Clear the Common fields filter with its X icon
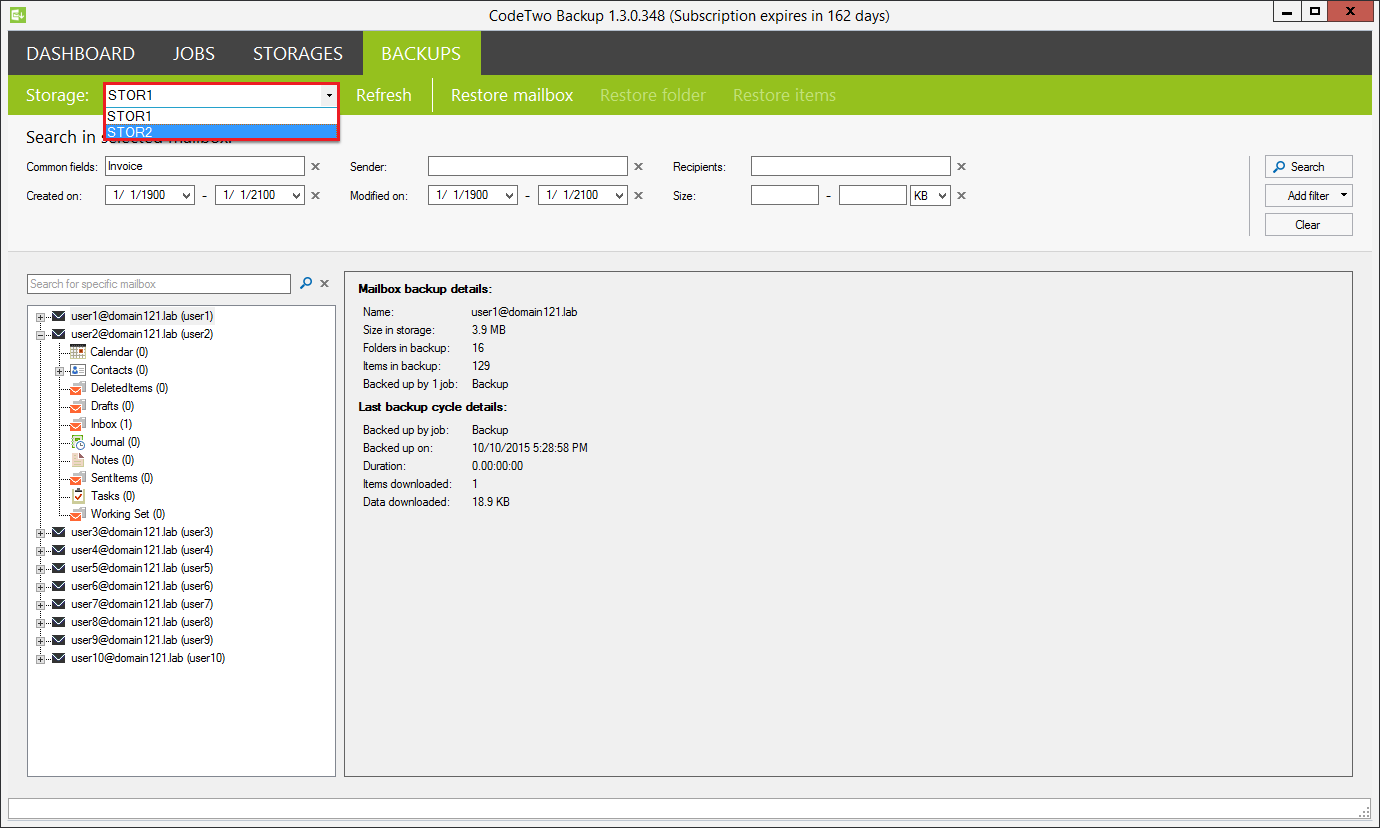1380x828 pixels. pyautogui.click(x=315, y=165)
